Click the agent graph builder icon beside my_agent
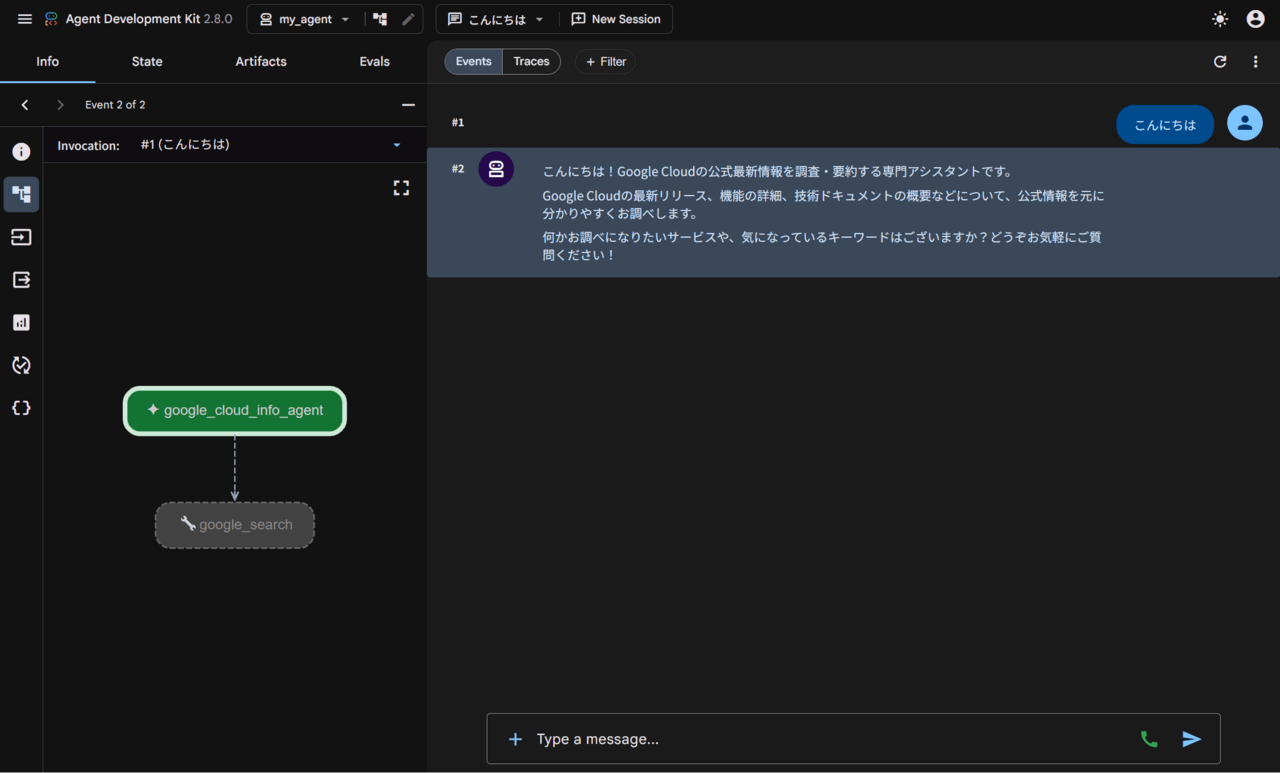The height and width of the screenshot is (773, 1280). [380, 19]
